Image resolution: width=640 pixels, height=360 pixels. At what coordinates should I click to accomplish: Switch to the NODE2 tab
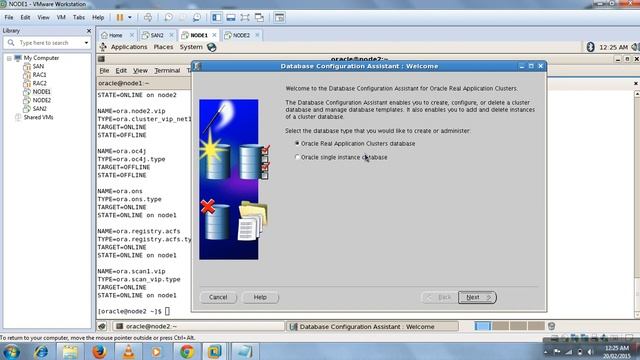coord(241,36)
